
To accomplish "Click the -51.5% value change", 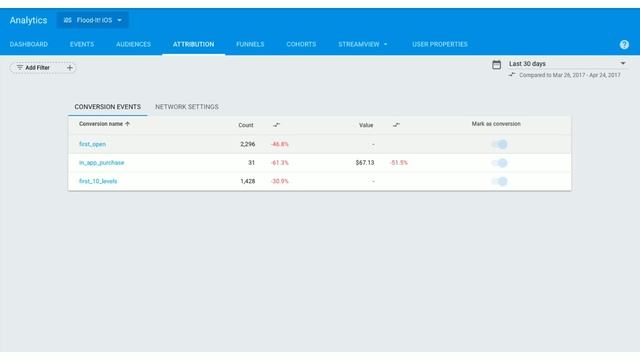I will [x=399, y=163].
